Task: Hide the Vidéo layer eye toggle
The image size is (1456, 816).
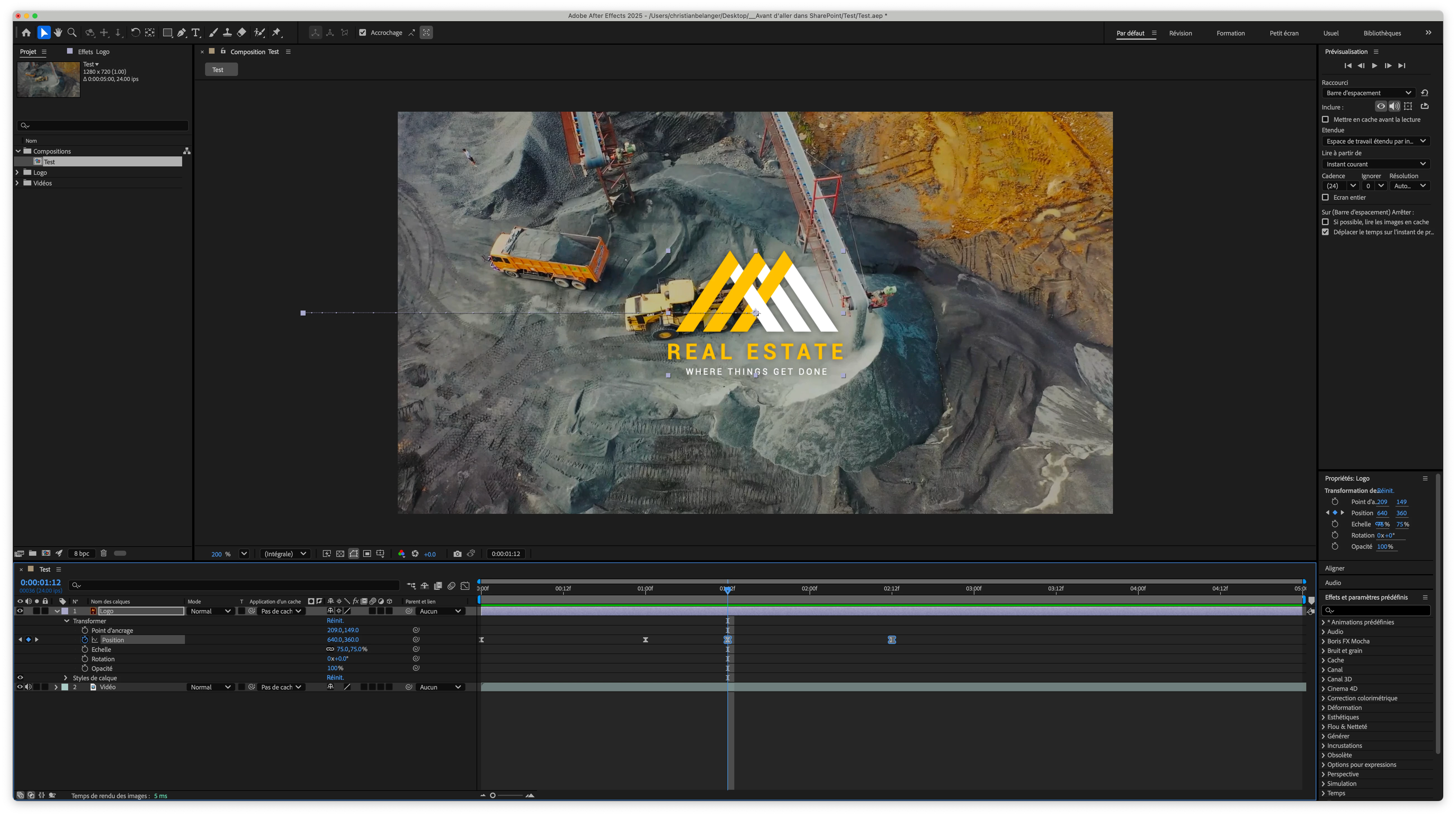Action: tap(20, 687)
